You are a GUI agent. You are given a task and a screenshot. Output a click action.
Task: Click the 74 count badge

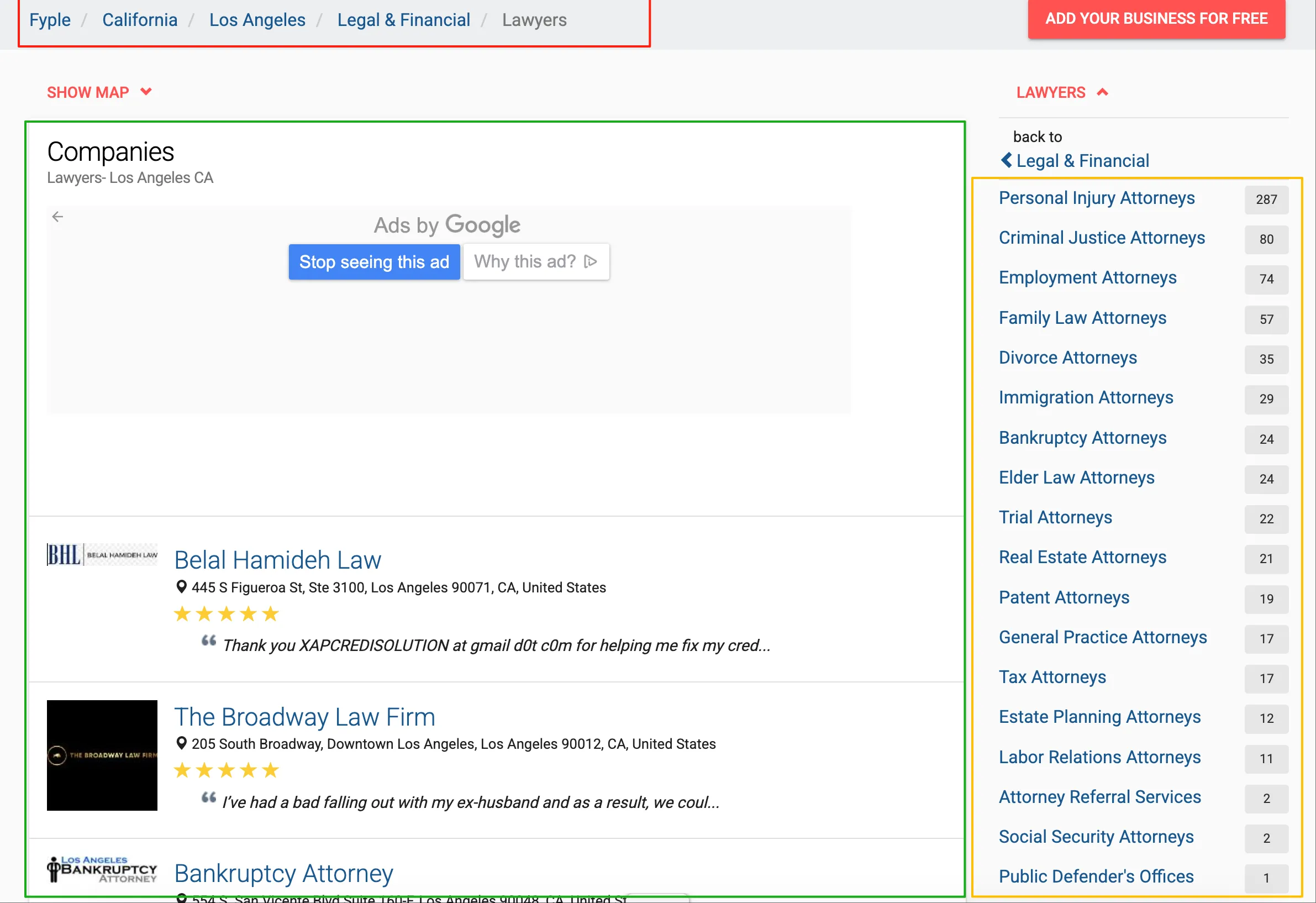pyautogui.click(x=1266, y=279)
